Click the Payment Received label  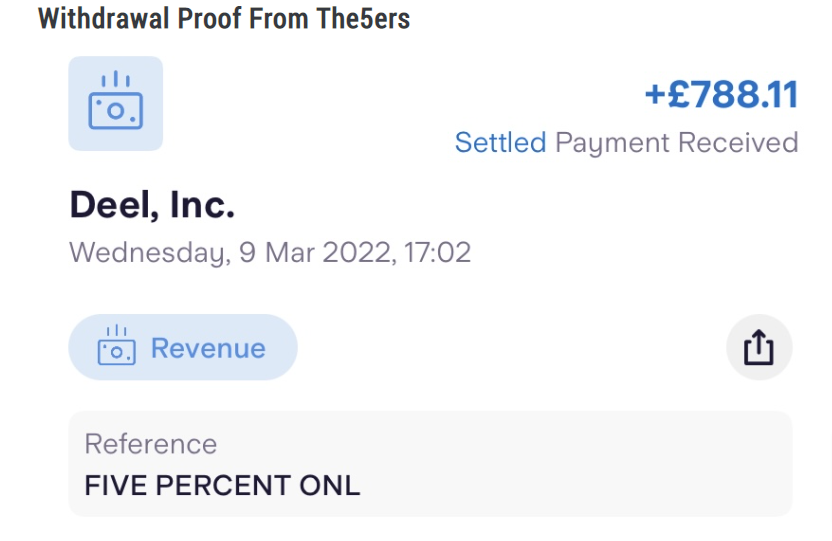(677, 143)
